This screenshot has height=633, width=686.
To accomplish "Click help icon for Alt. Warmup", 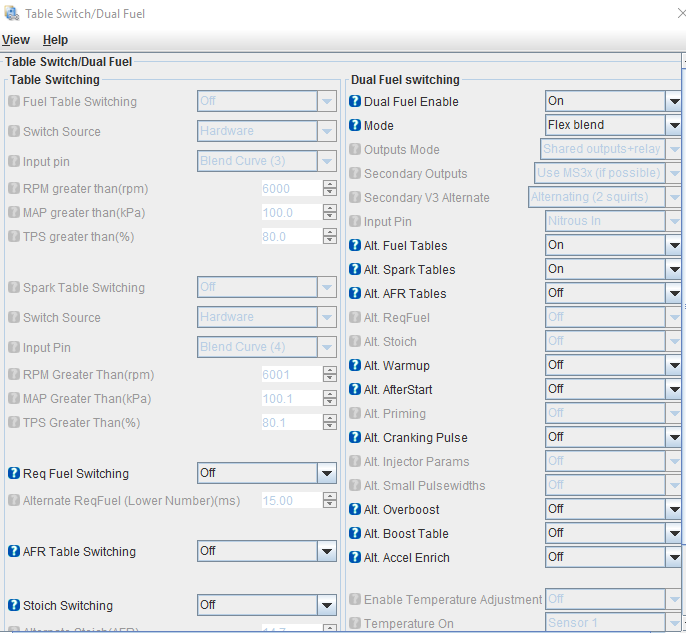I will coord(355,365).
